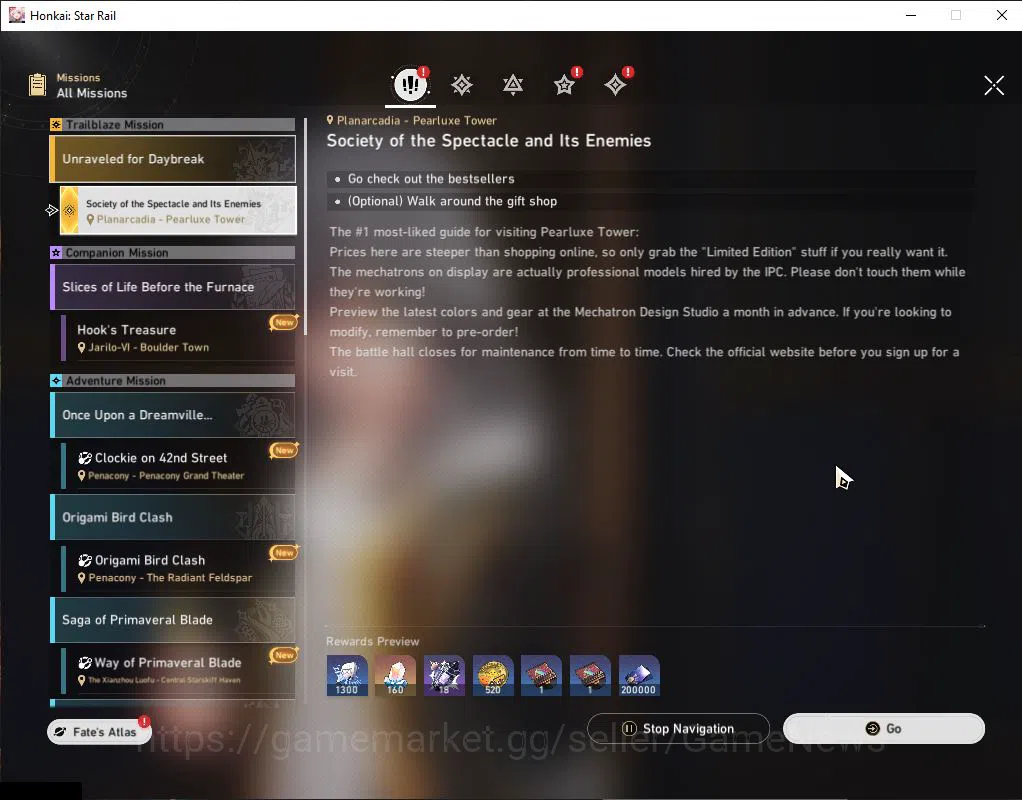Click the Go button

click(x=883, y=728)
